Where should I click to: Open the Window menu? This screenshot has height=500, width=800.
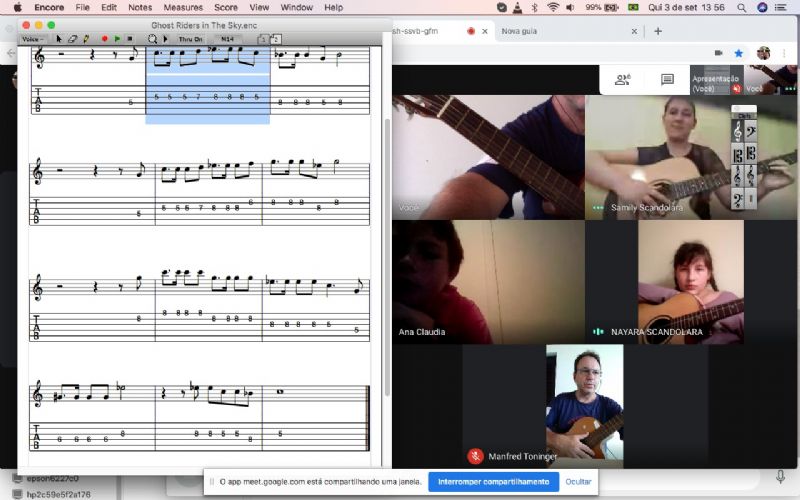point(296,7)
